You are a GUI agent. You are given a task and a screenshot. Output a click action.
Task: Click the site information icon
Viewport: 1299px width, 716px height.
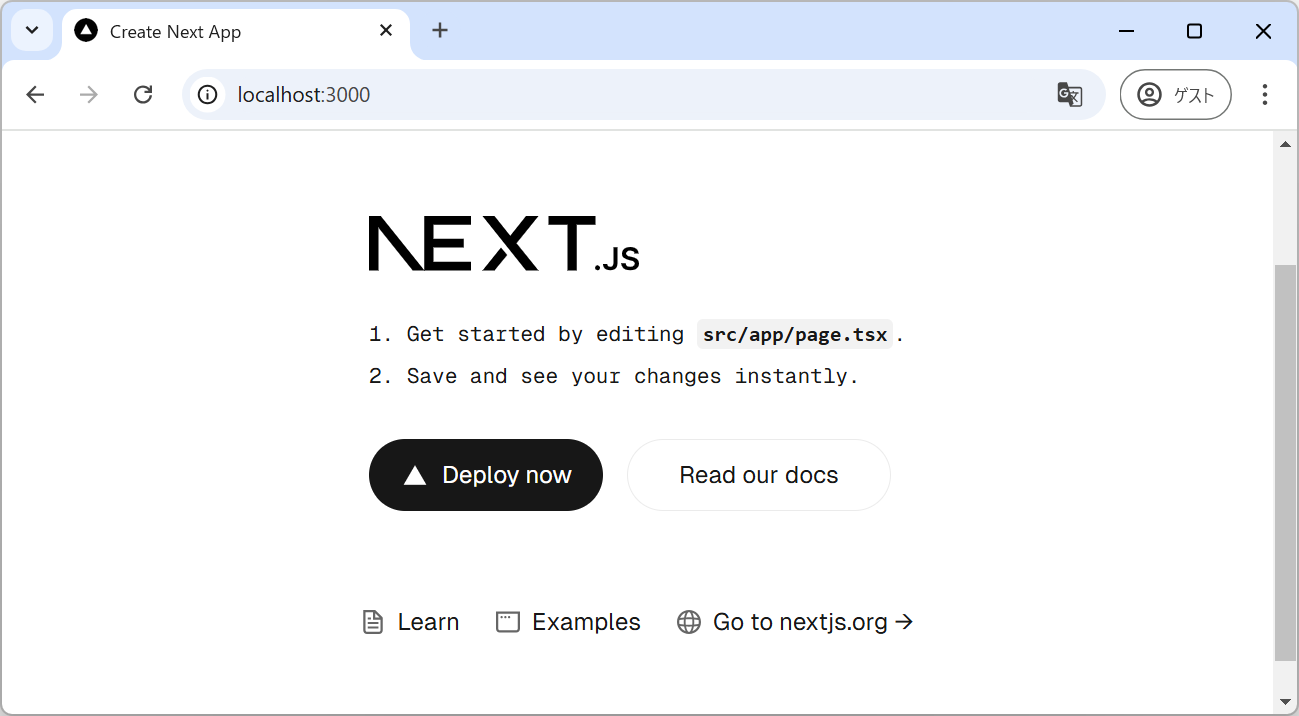(x=207, y=95)
